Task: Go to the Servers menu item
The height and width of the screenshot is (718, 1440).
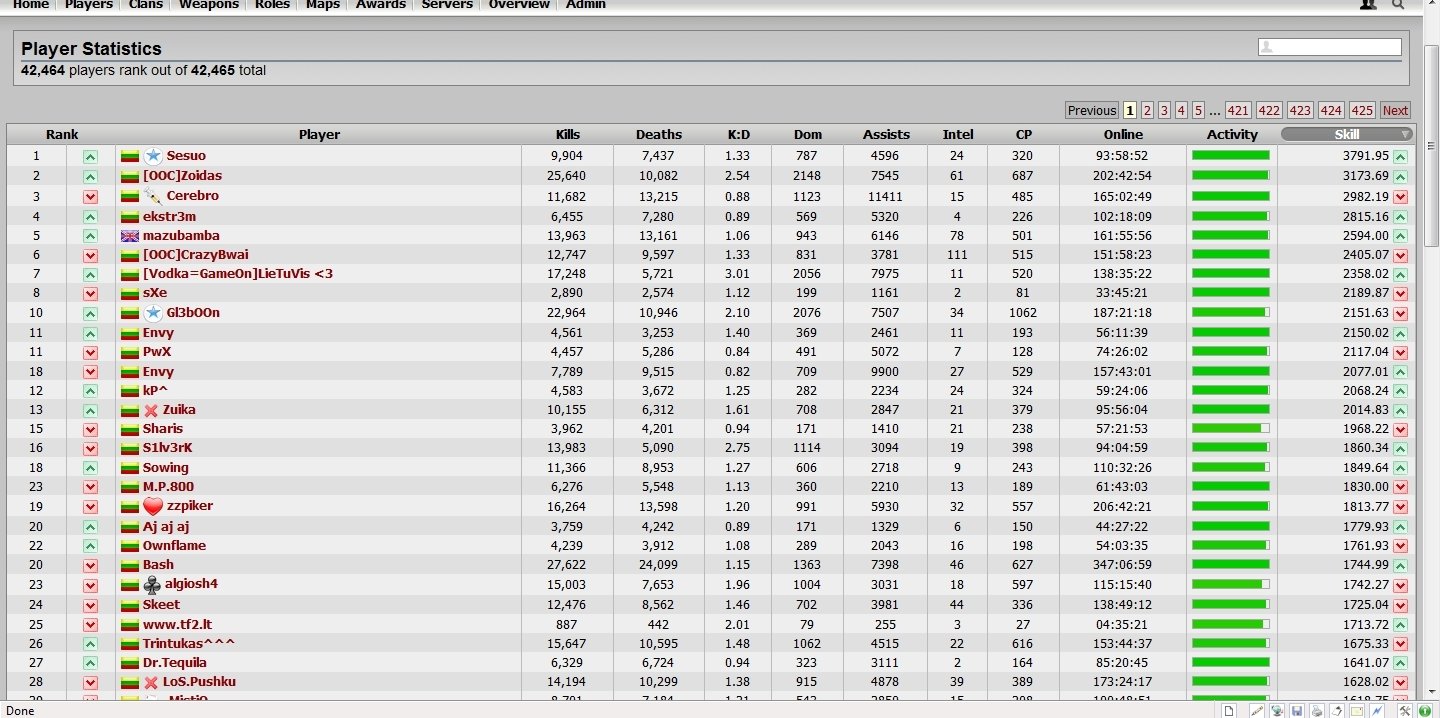Action: point(447,5)
